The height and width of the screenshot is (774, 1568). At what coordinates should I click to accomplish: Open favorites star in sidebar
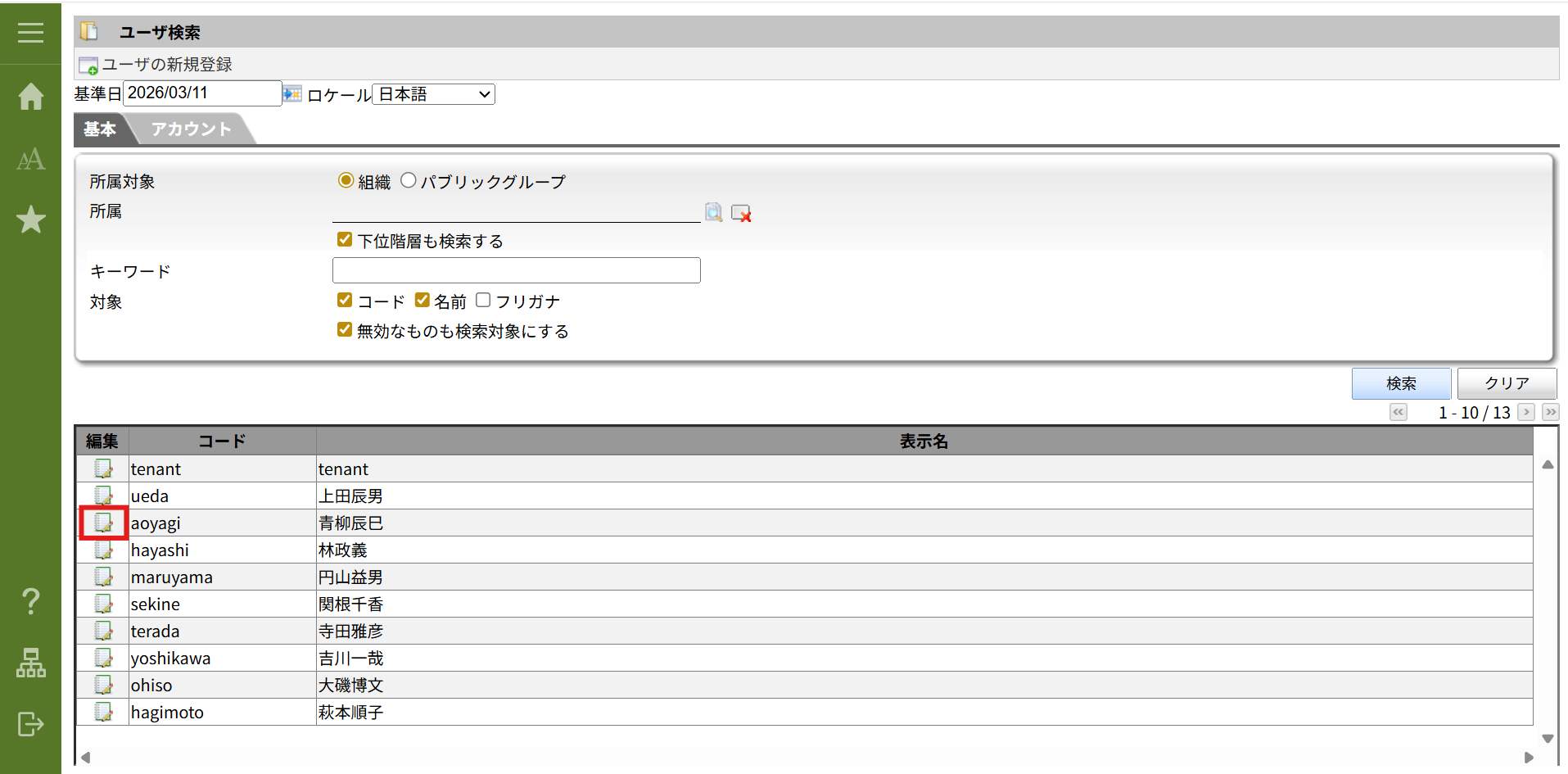point(30,220)
